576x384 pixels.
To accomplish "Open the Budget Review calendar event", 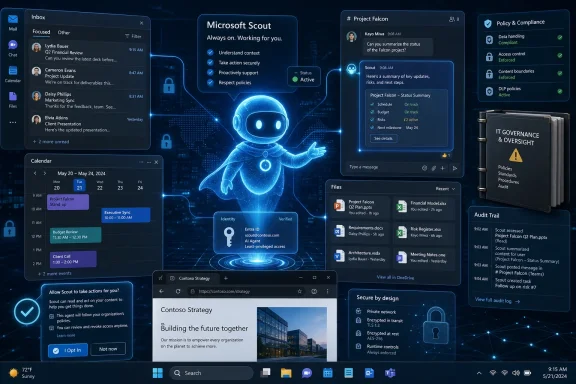I will [75, 235].
